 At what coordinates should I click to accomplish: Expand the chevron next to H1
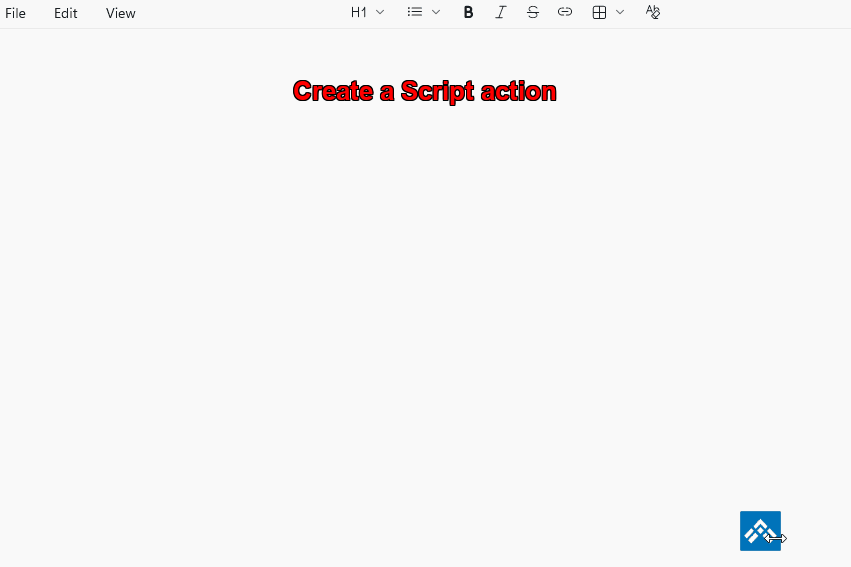(380, 12)
